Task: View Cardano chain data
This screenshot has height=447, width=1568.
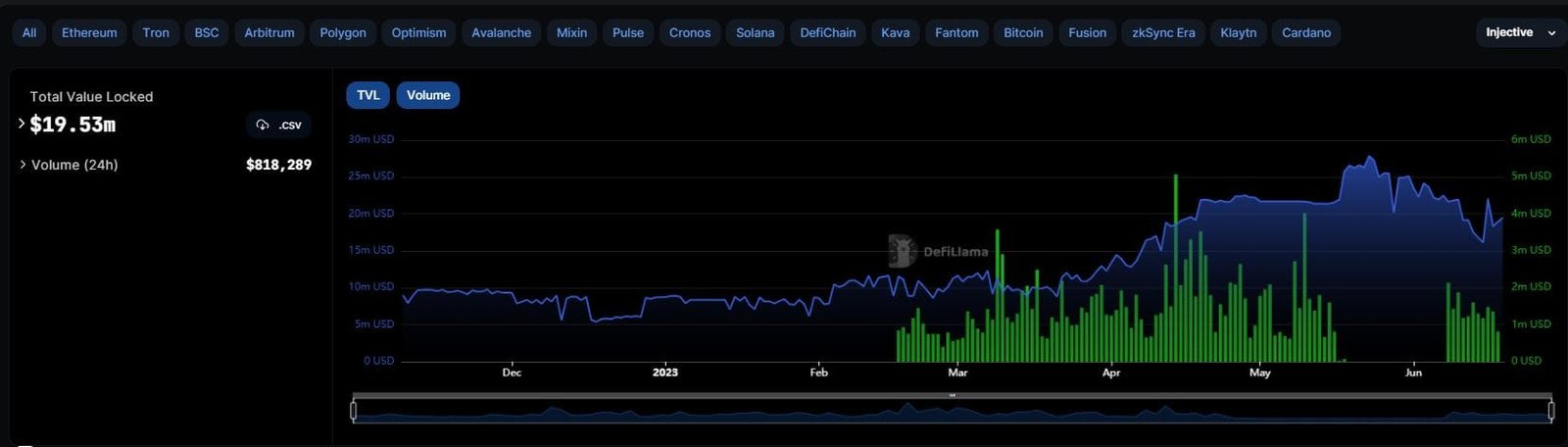Action: 1306,32
